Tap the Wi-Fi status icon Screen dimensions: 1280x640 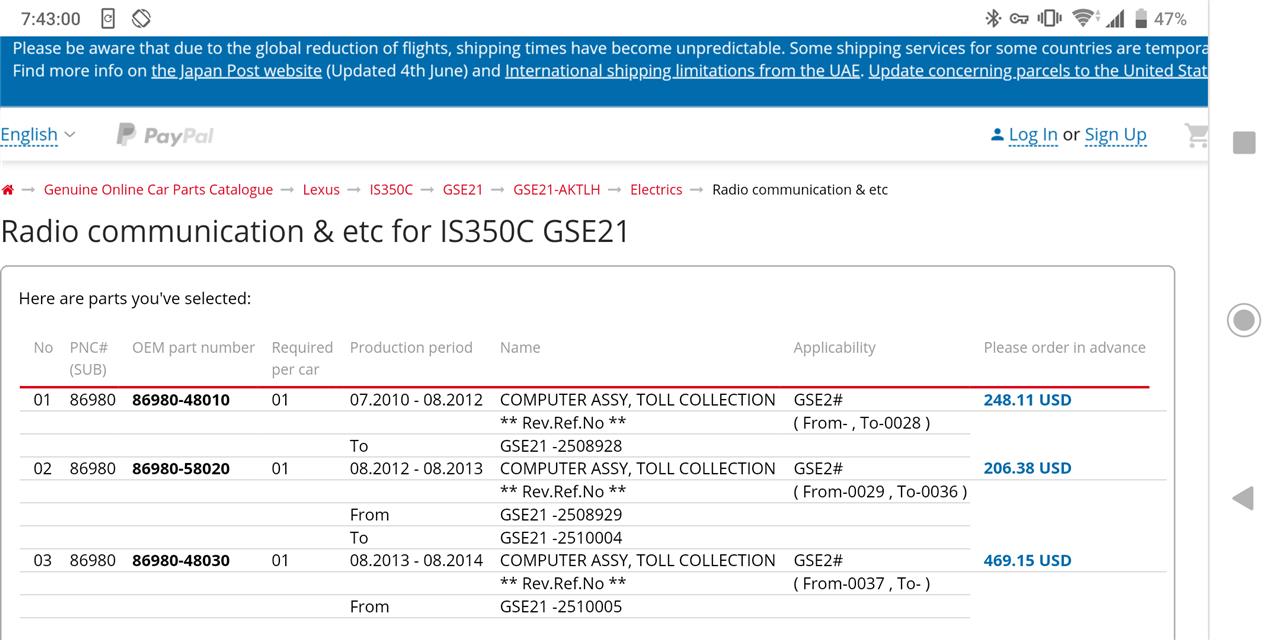click(x=1083, y=18)
